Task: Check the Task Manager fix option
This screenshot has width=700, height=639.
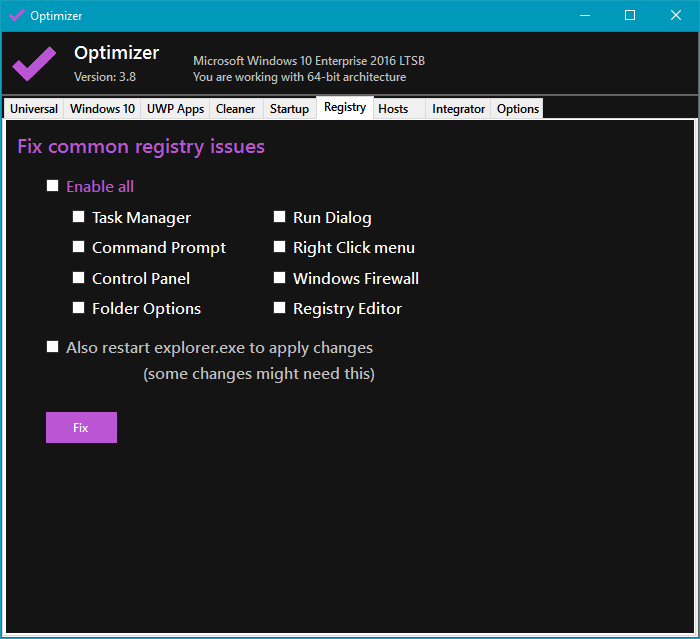Action: click(79, 217)
